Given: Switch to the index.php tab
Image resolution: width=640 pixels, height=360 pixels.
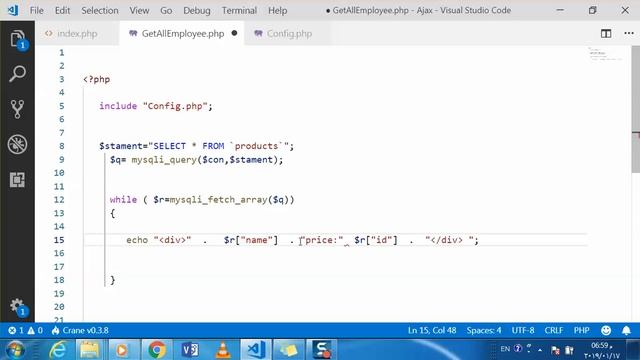Looking at the screenshot, I should coord(77,33).
